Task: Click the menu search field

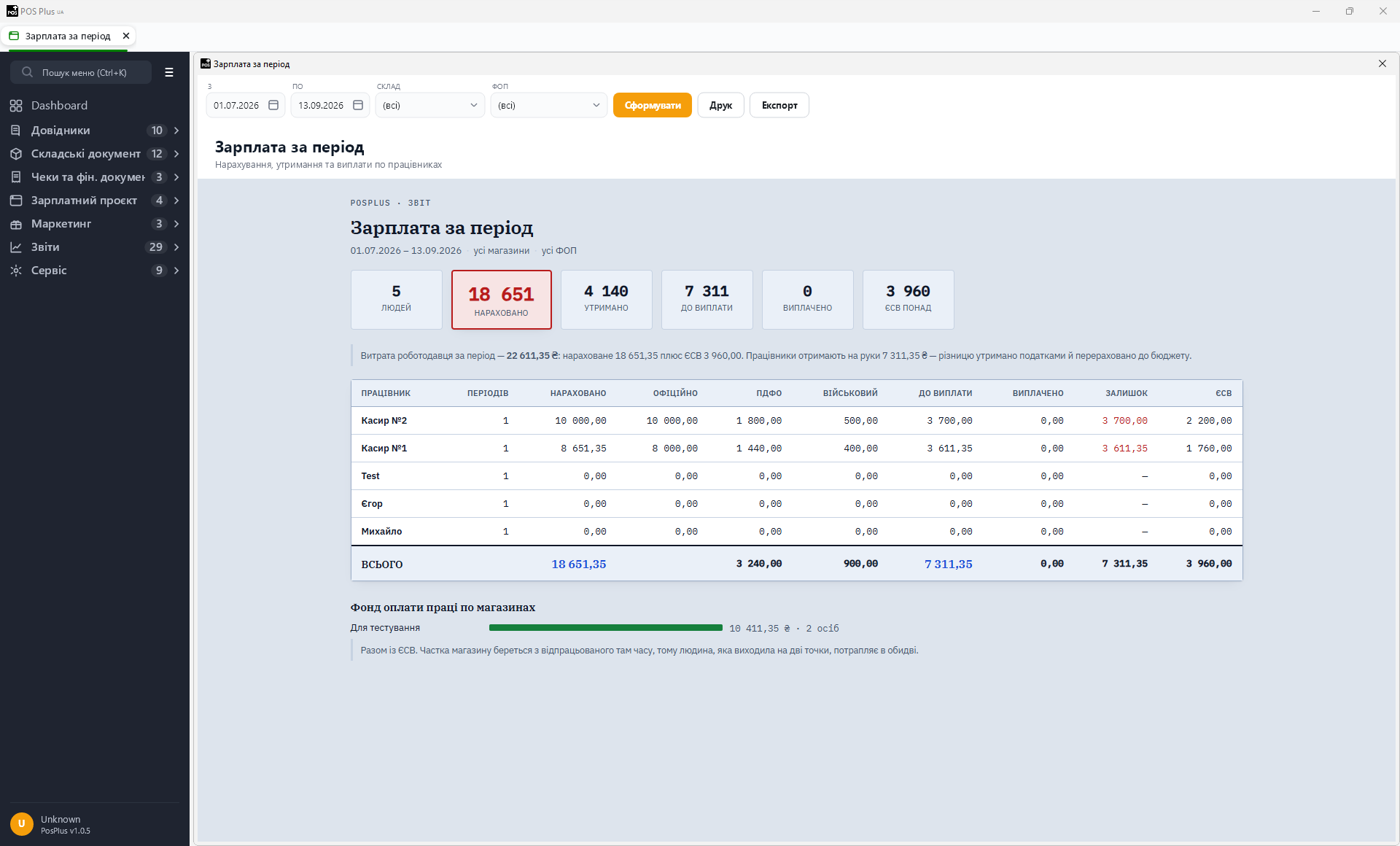Action: [81, 72]
